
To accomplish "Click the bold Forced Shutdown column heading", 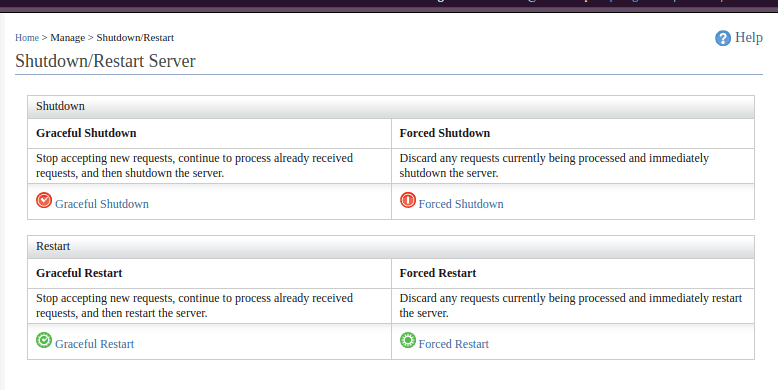I will [445, 133].
